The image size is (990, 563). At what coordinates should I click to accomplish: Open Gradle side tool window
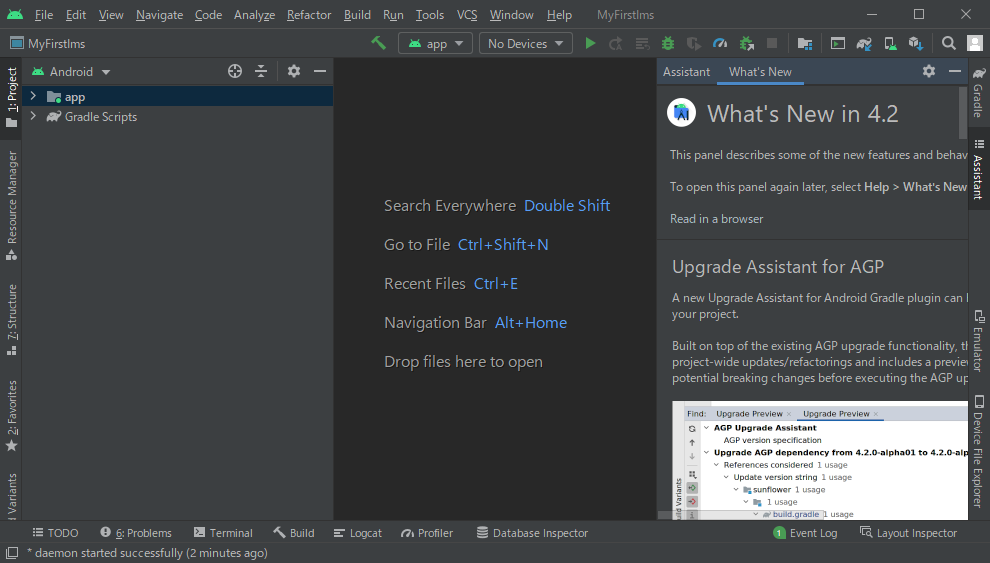(x=978, y=92)
